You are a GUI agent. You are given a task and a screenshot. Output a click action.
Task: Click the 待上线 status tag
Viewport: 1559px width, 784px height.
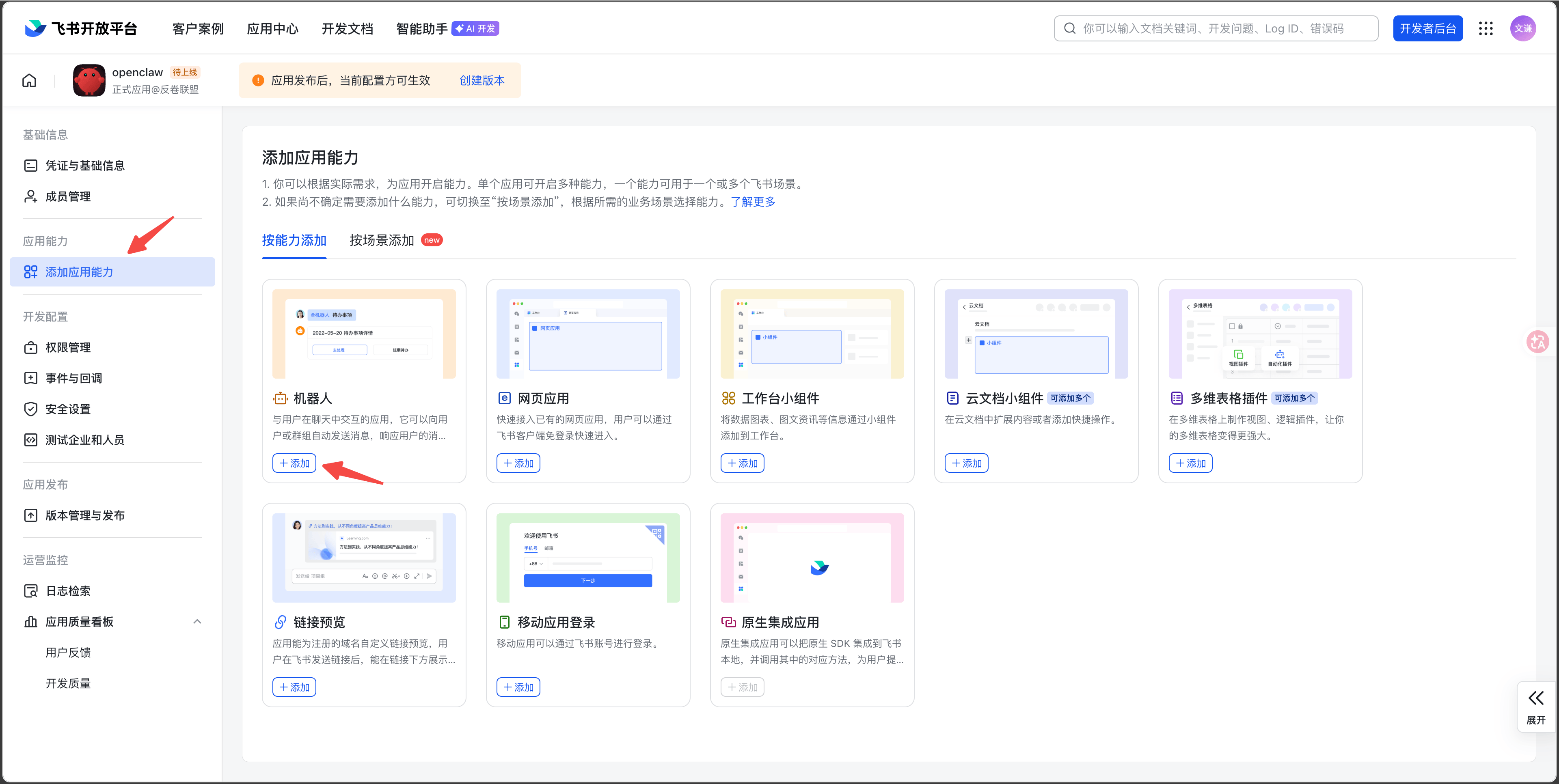(x=185, y=72)
